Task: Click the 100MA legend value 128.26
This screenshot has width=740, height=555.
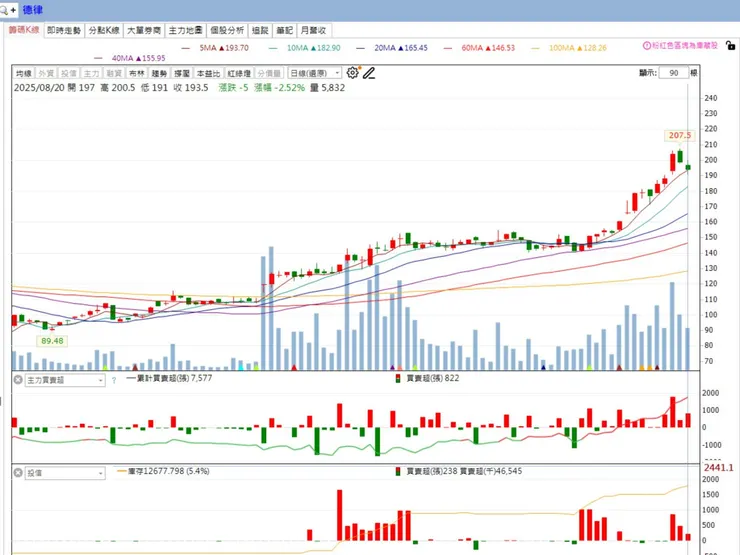Action: [x=595, y=48]
